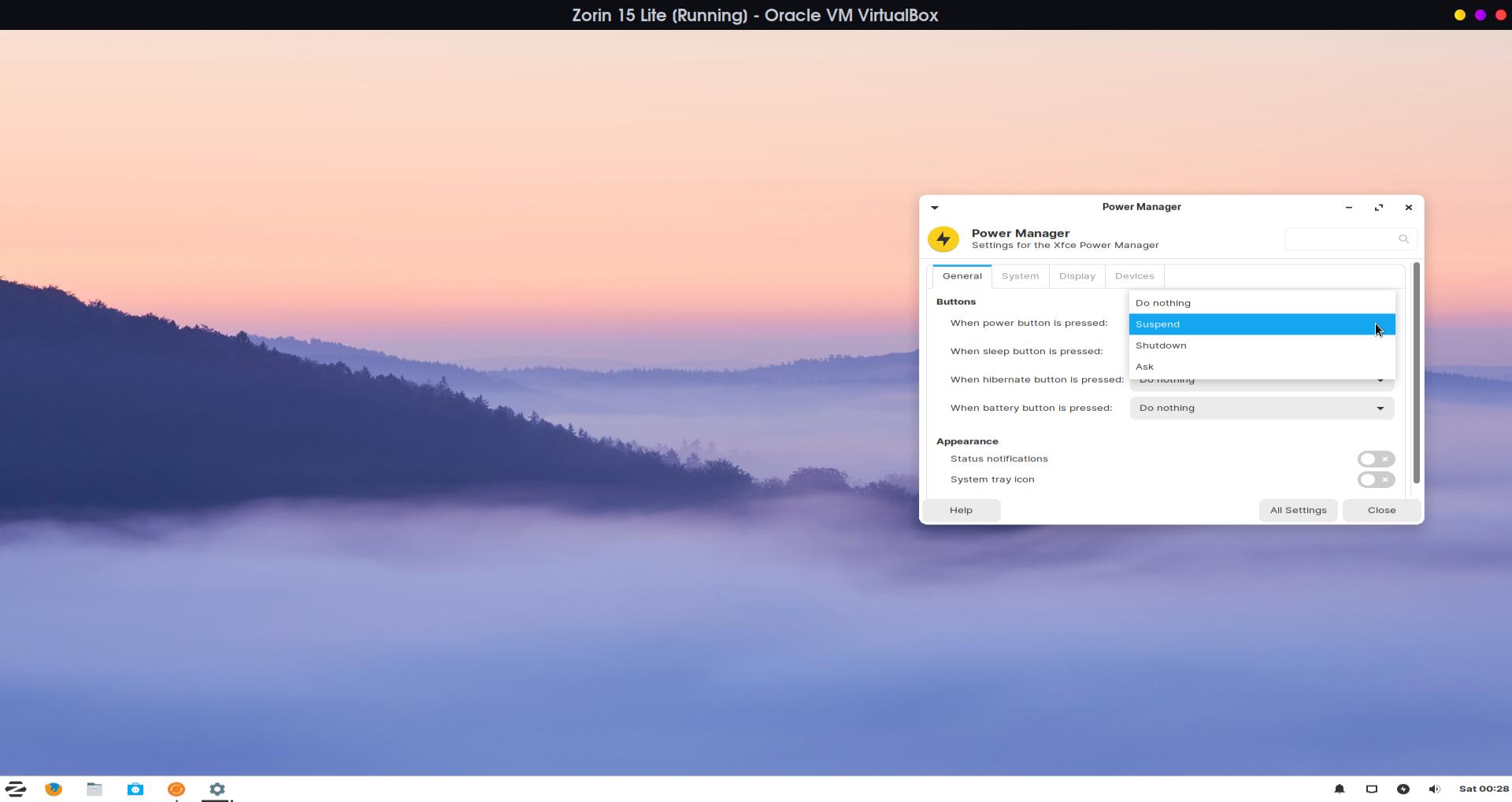Open the Zorin start menu
1512x802 pixels.
[16, 789]
